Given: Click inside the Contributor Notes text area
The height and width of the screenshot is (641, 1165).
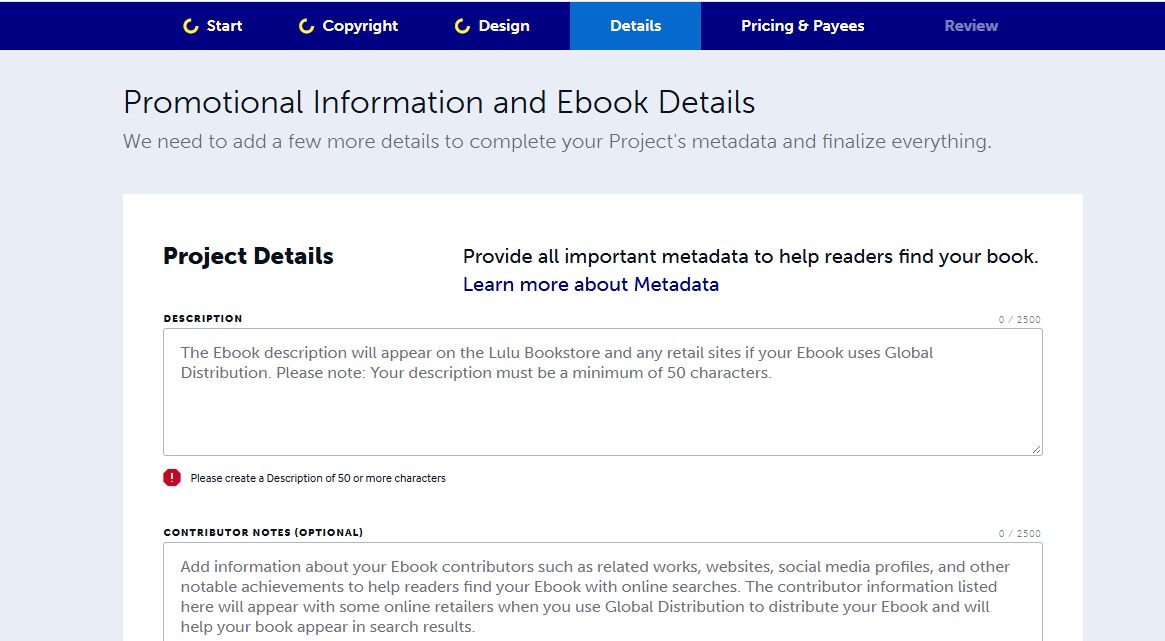Looking at the screenshot, I should tap(600, 590).
